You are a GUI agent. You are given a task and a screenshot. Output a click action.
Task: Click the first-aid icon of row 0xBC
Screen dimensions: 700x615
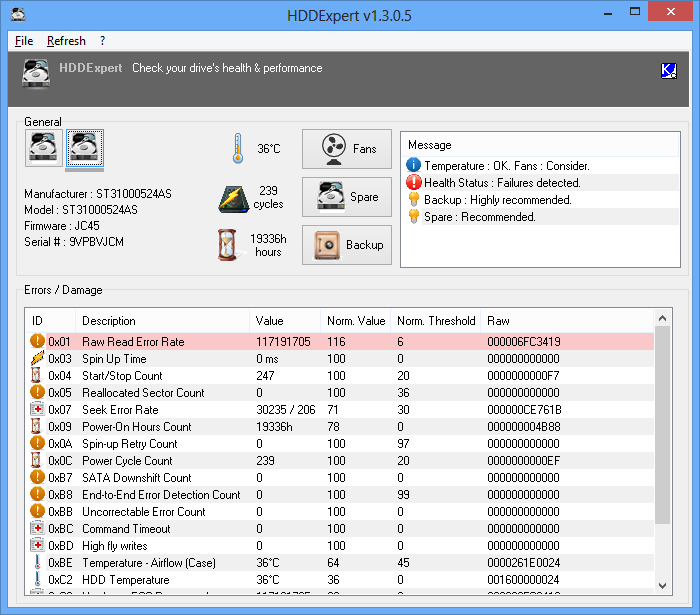point(37,528)
